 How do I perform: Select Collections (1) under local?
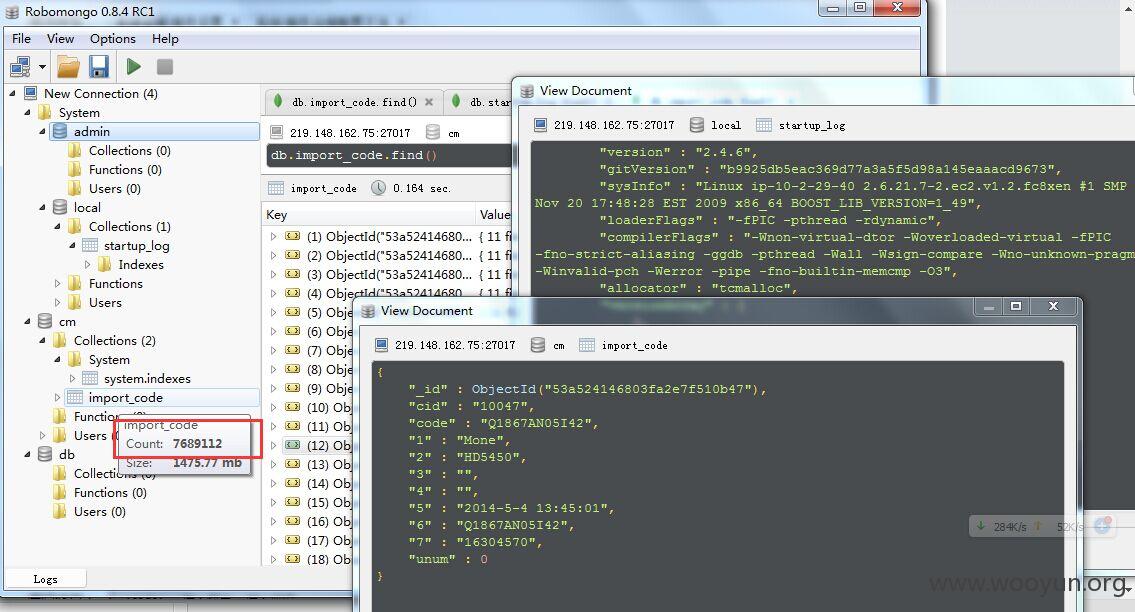point(129,227)
